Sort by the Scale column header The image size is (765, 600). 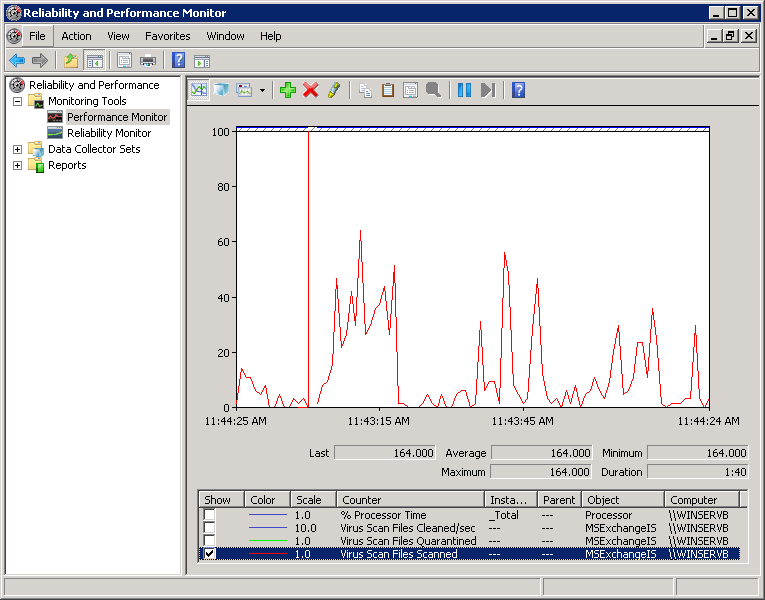[x=313, y=500]
